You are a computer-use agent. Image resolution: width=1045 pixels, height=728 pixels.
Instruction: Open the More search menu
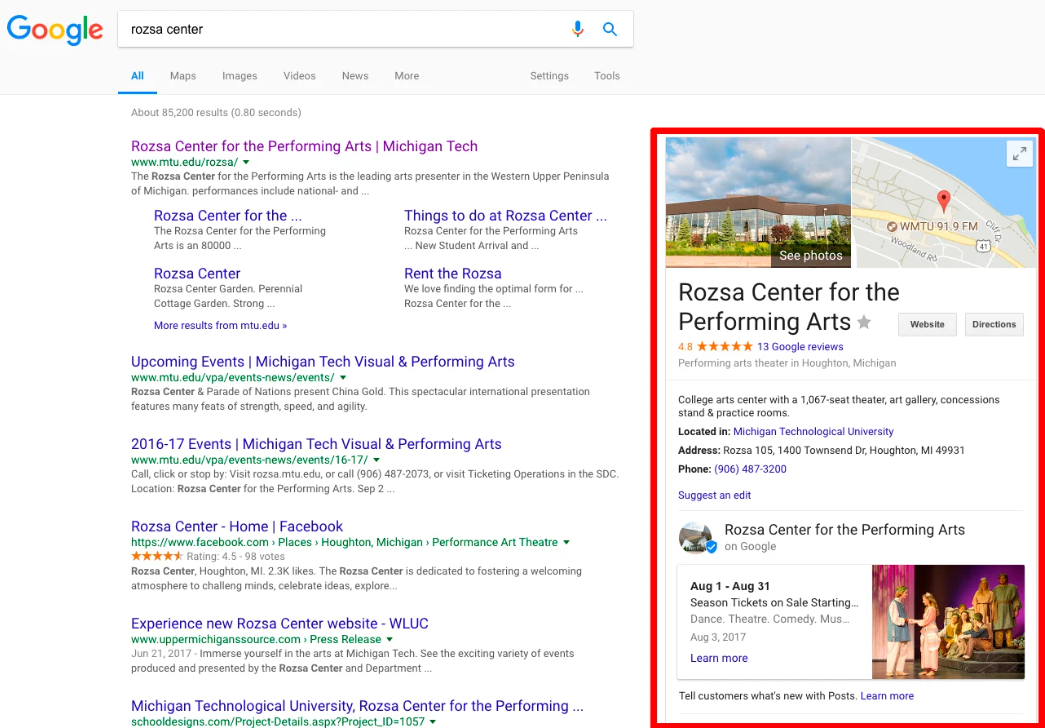pyautogui.click(x=406, y=76)
